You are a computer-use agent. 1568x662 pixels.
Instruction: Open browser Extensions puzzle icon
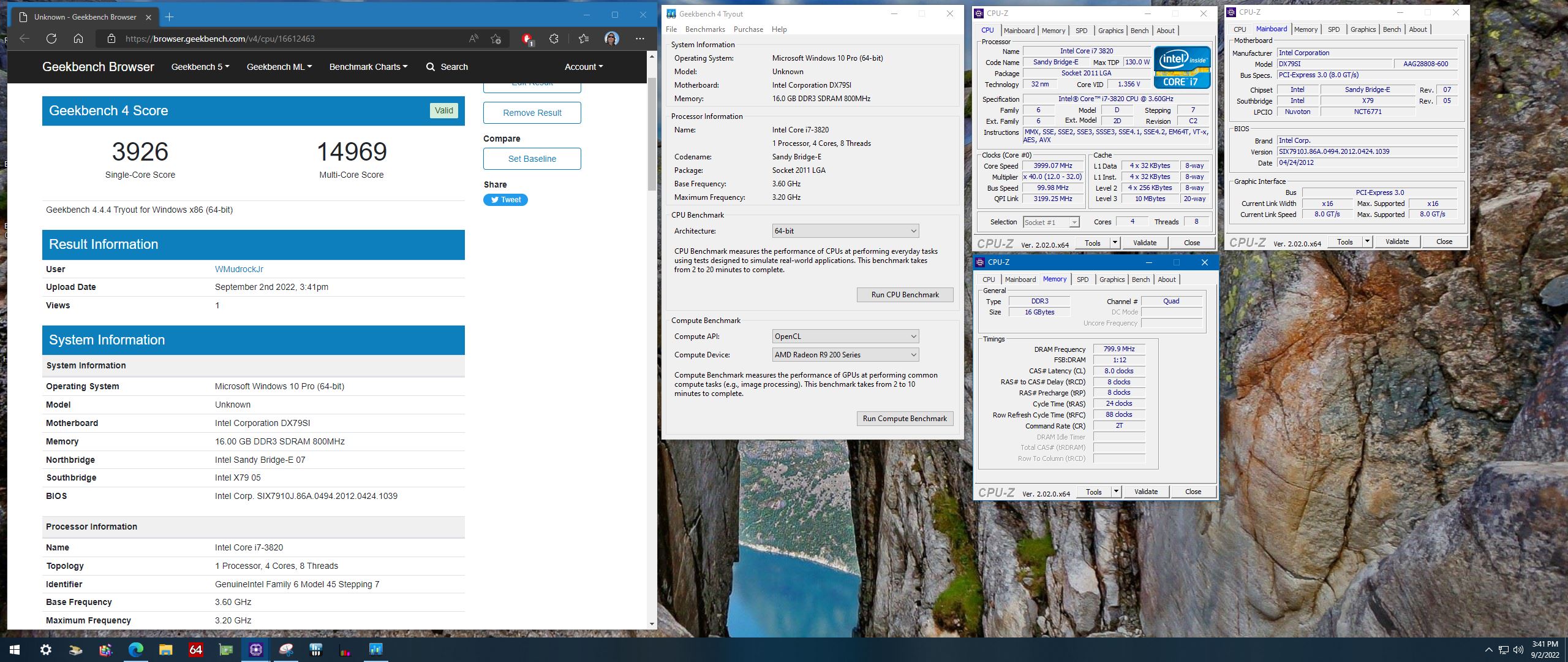click(x=554, y=39)
